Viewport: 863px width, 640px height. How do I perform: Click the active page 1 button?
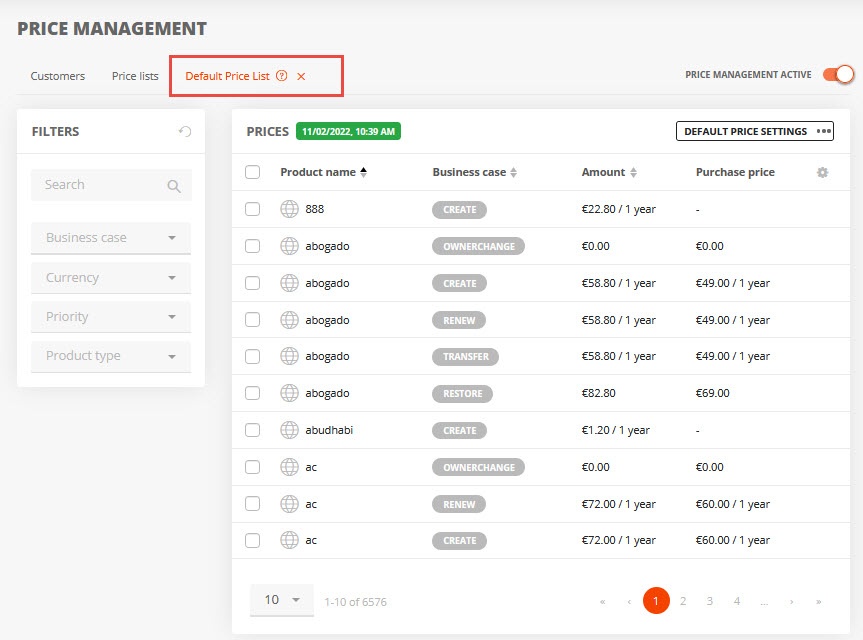pyautogui.click(x=656, y=600)
